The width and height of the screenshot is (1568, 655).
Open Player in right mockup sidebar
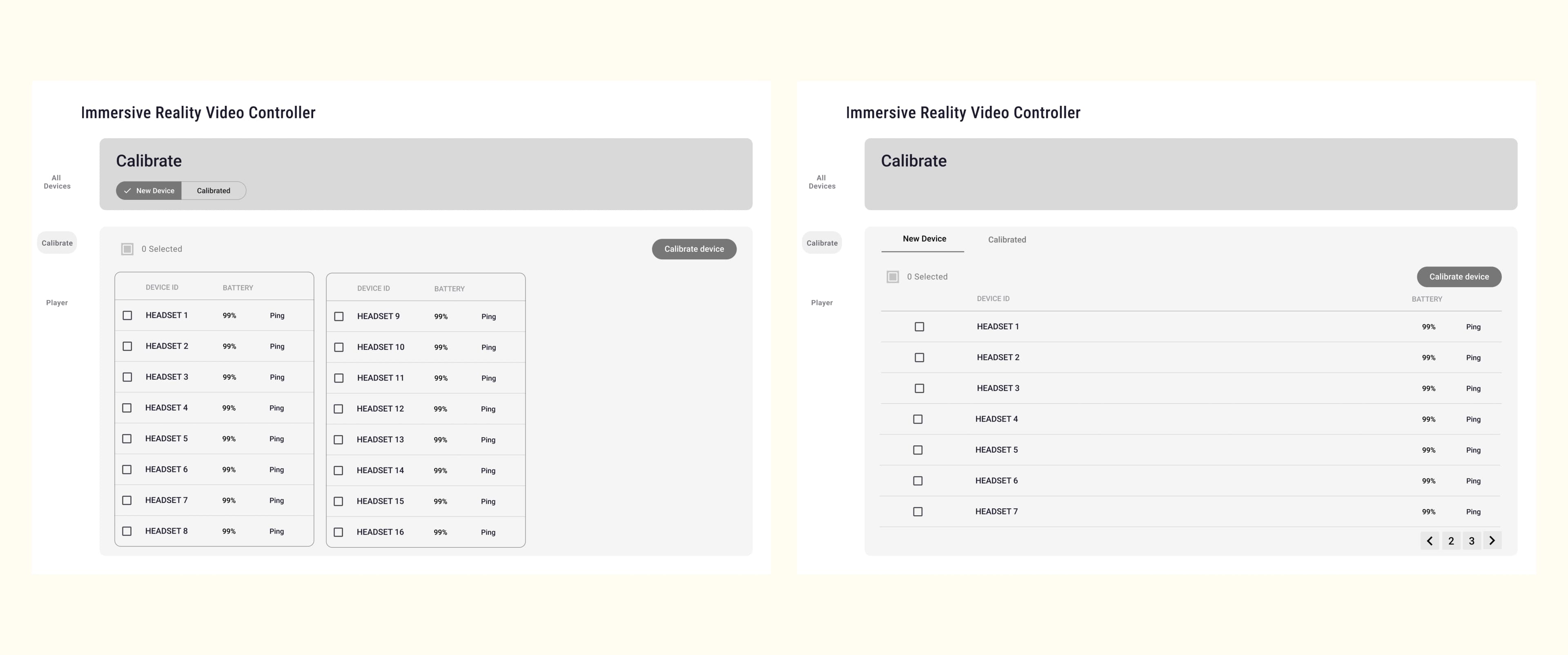tap(822, 303)
